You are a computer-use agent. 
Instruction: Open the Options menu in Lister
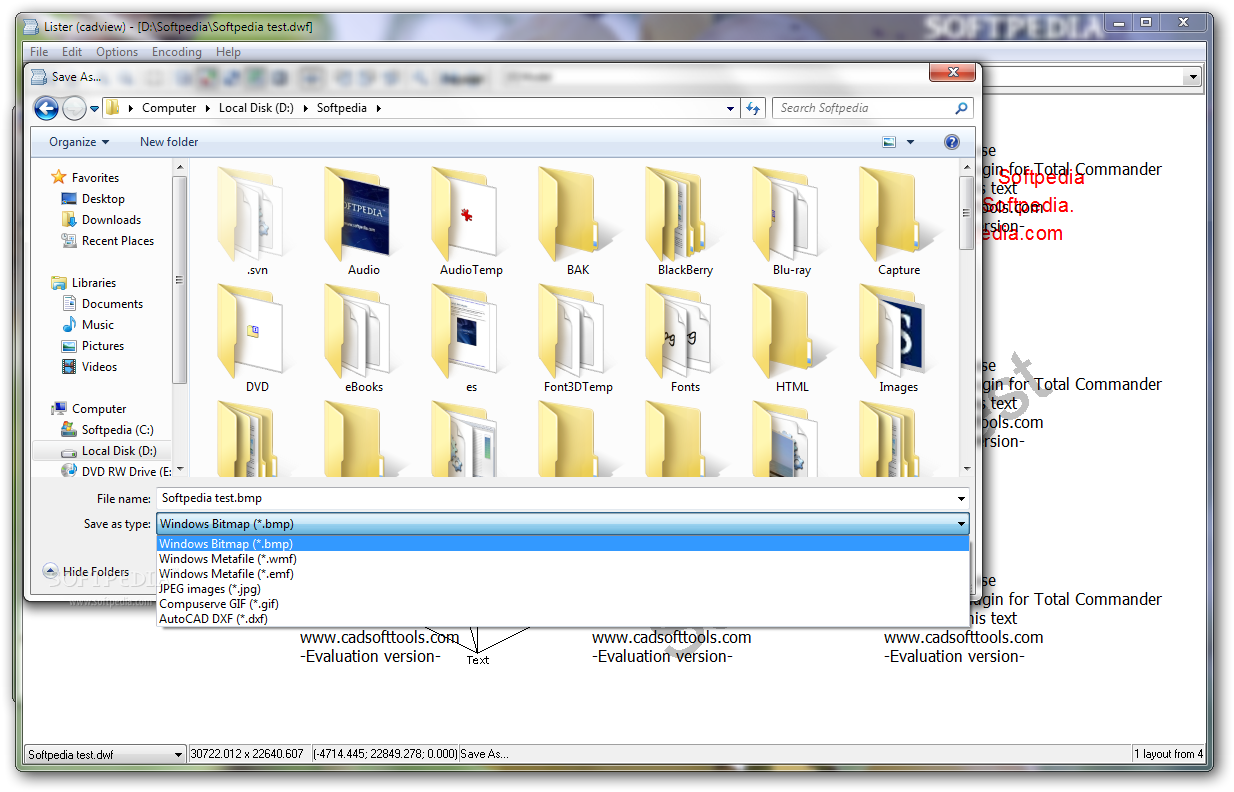coord(117,52)
